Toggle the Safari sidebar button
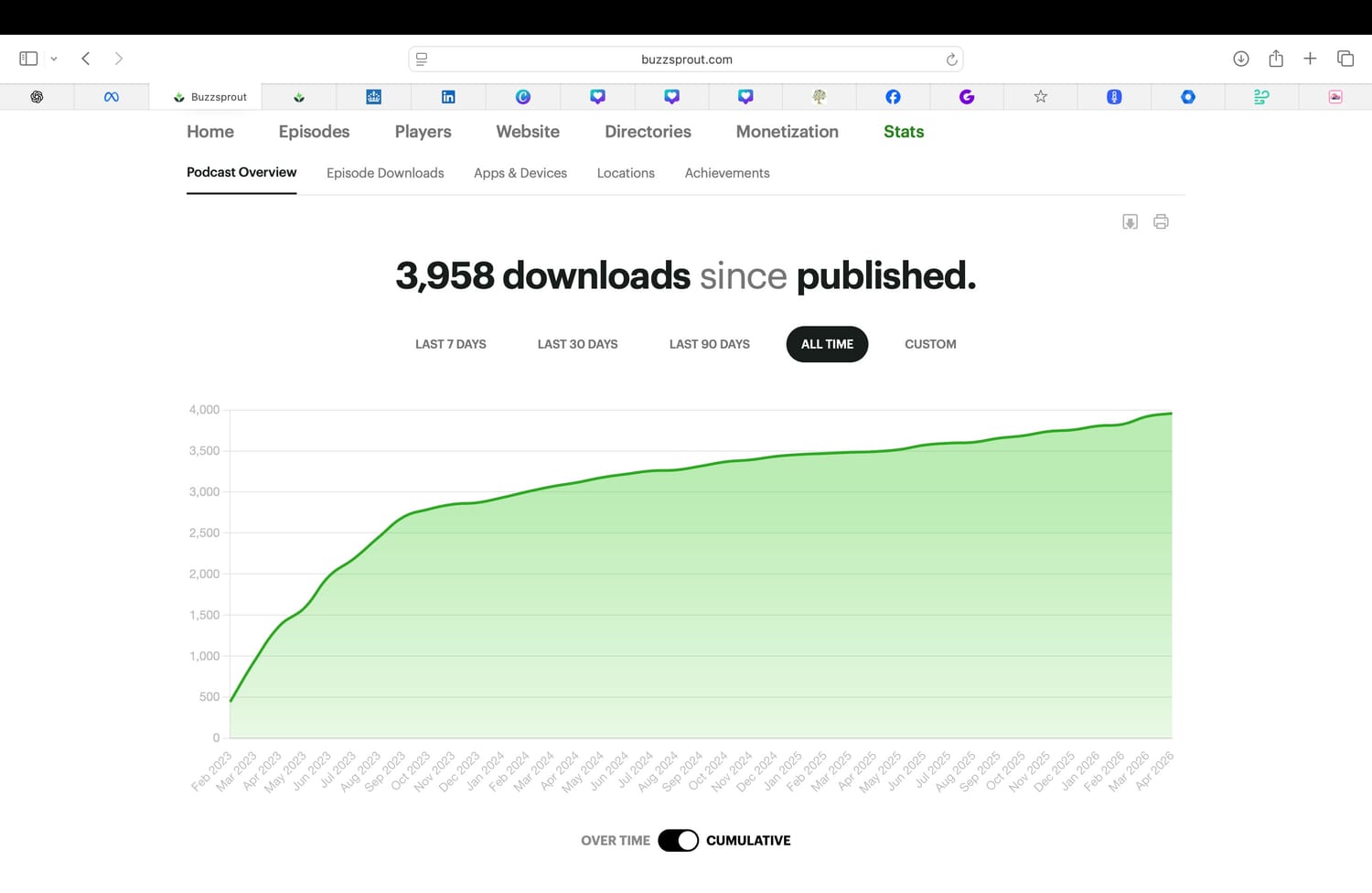This screenshot has height=893, width=1372. coord(28,59)
